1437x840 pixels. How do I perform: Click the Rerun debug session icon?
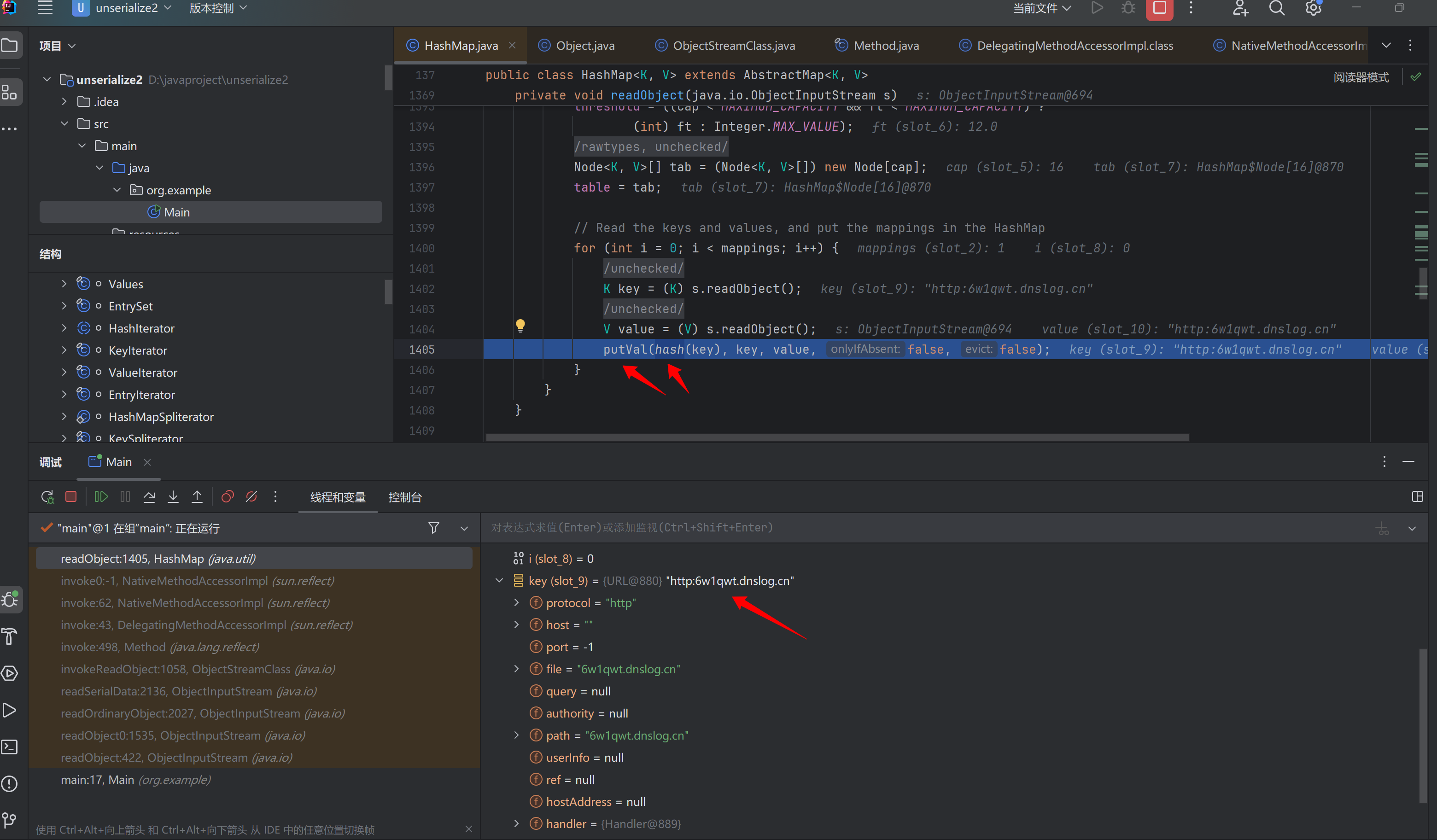pos(47,497)
